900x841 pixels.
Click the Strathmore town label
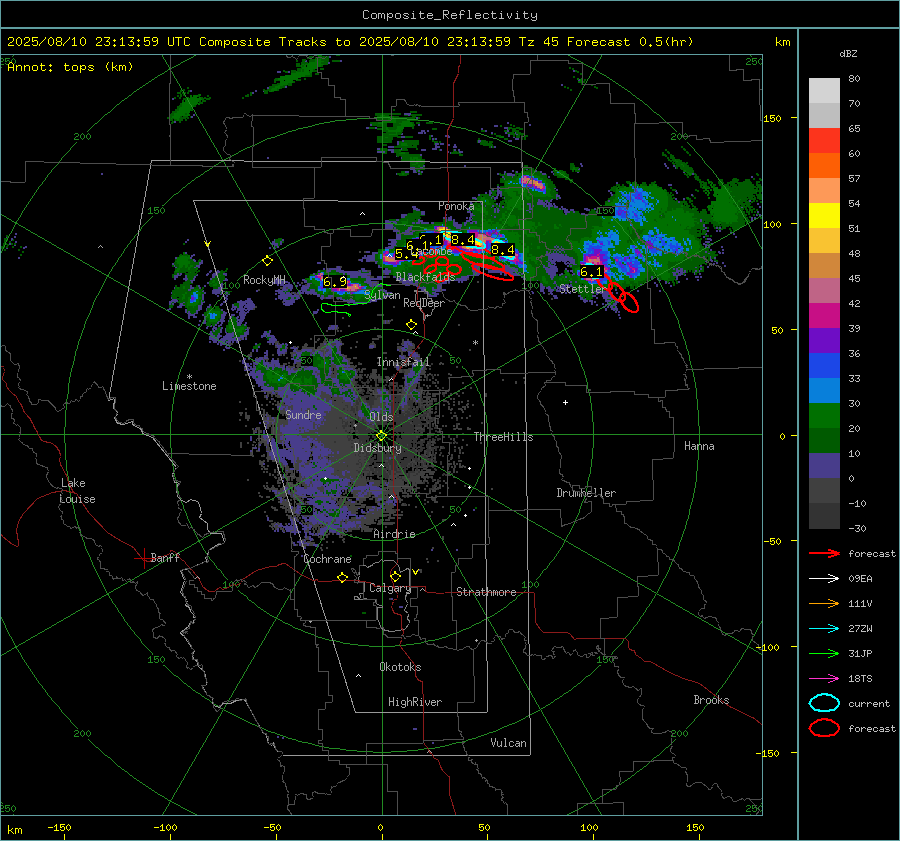click(486, 592)
